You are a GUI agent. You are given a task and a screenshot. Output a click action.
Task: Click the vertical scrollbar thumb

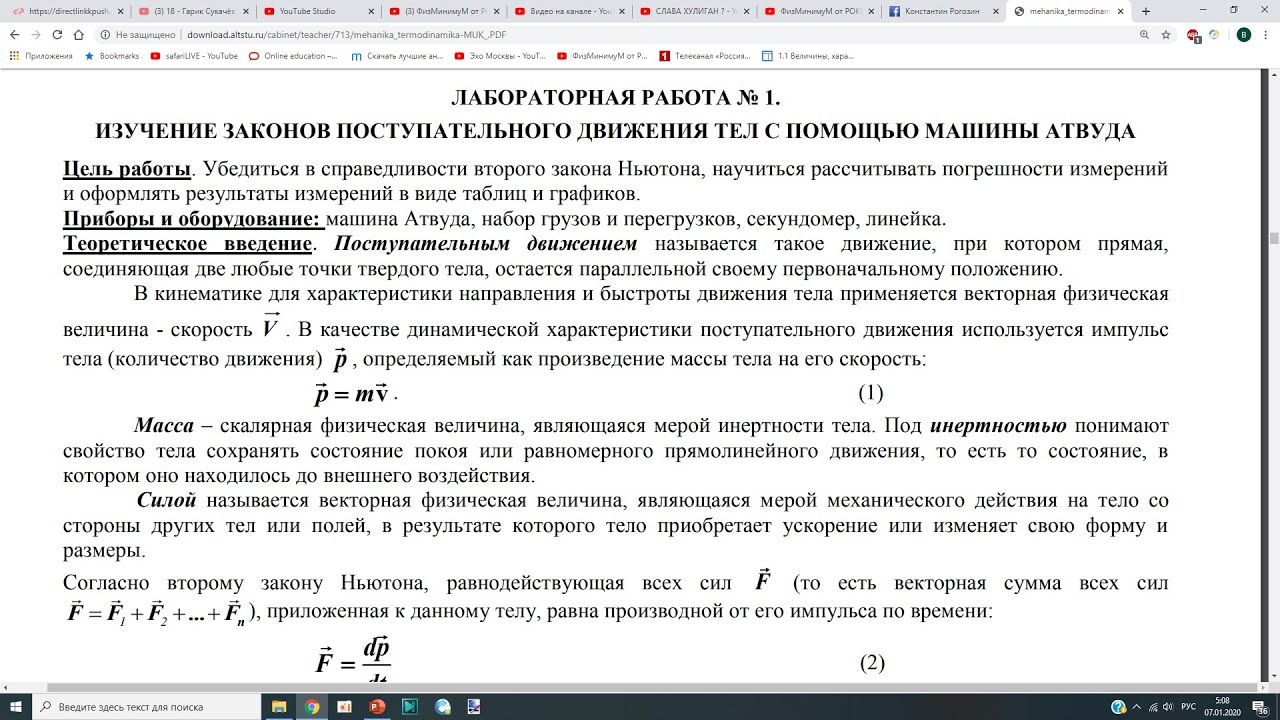[x=1273, y=239]
